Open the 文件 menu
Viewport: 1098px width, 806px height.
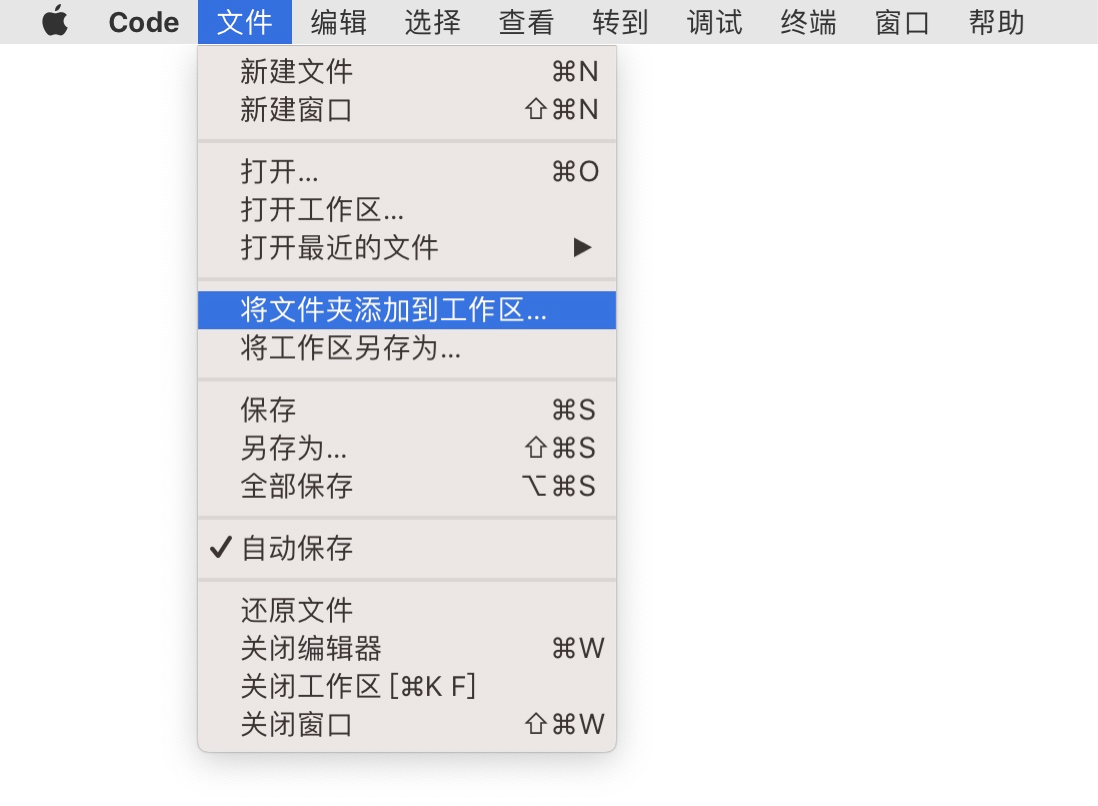pyautogui.click(x=244, y=22)
